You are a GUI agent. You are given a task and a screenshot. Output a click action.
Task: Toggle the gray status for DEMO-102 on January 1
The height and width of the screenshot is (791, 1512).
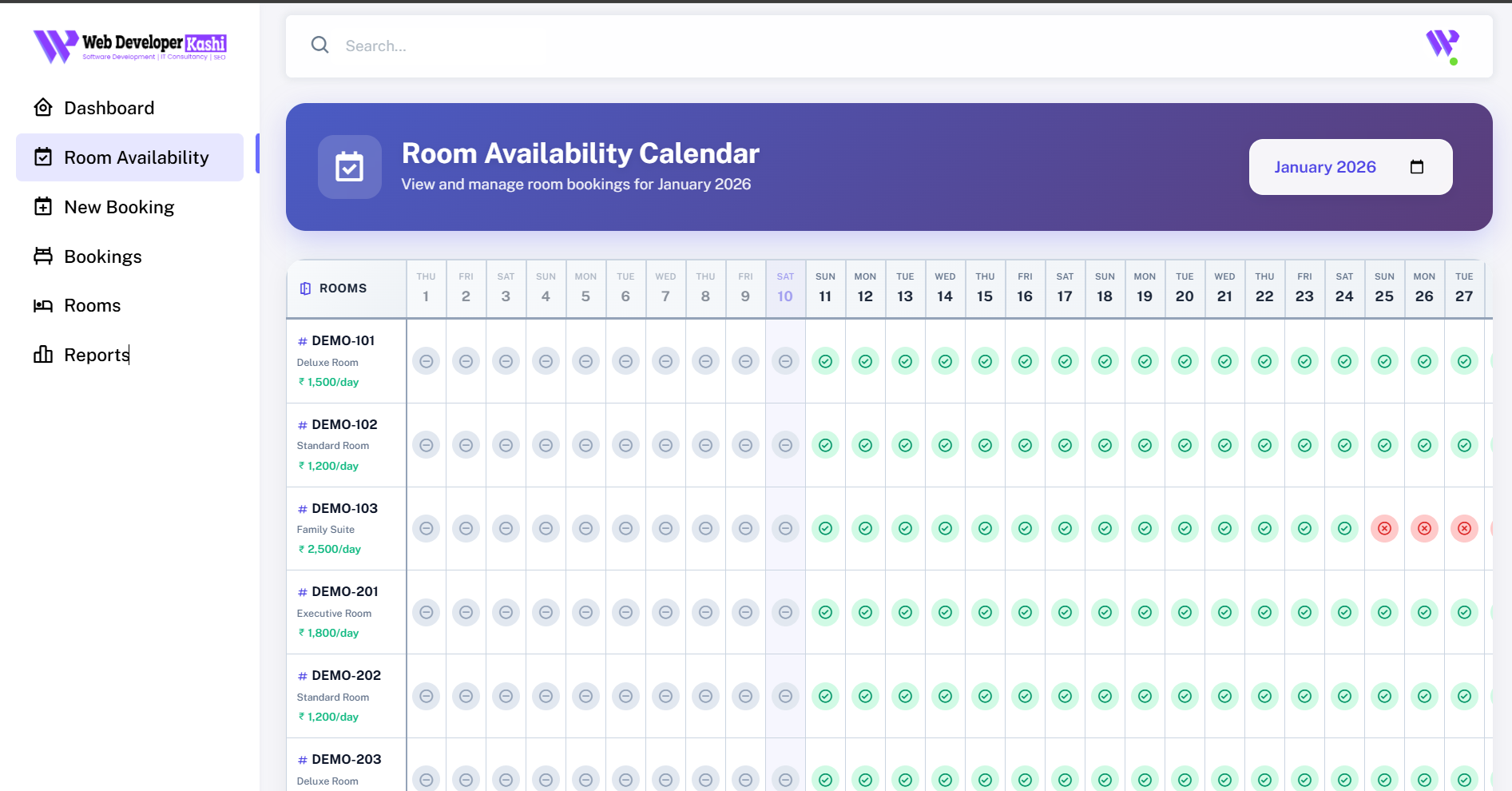tap(426, 445)
